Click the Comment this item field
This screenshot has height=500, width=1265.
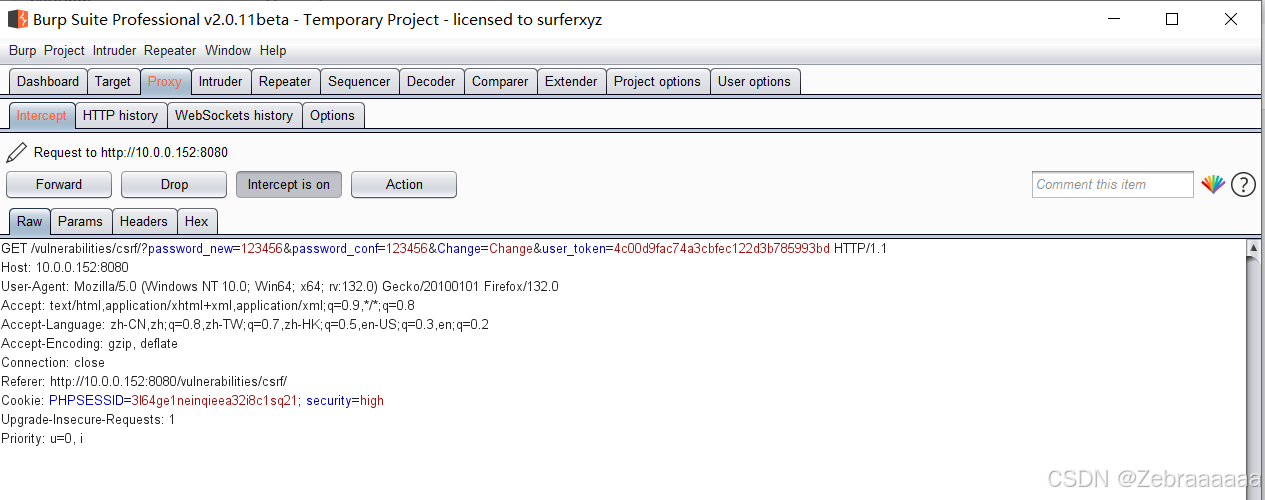pos(1113,184)
